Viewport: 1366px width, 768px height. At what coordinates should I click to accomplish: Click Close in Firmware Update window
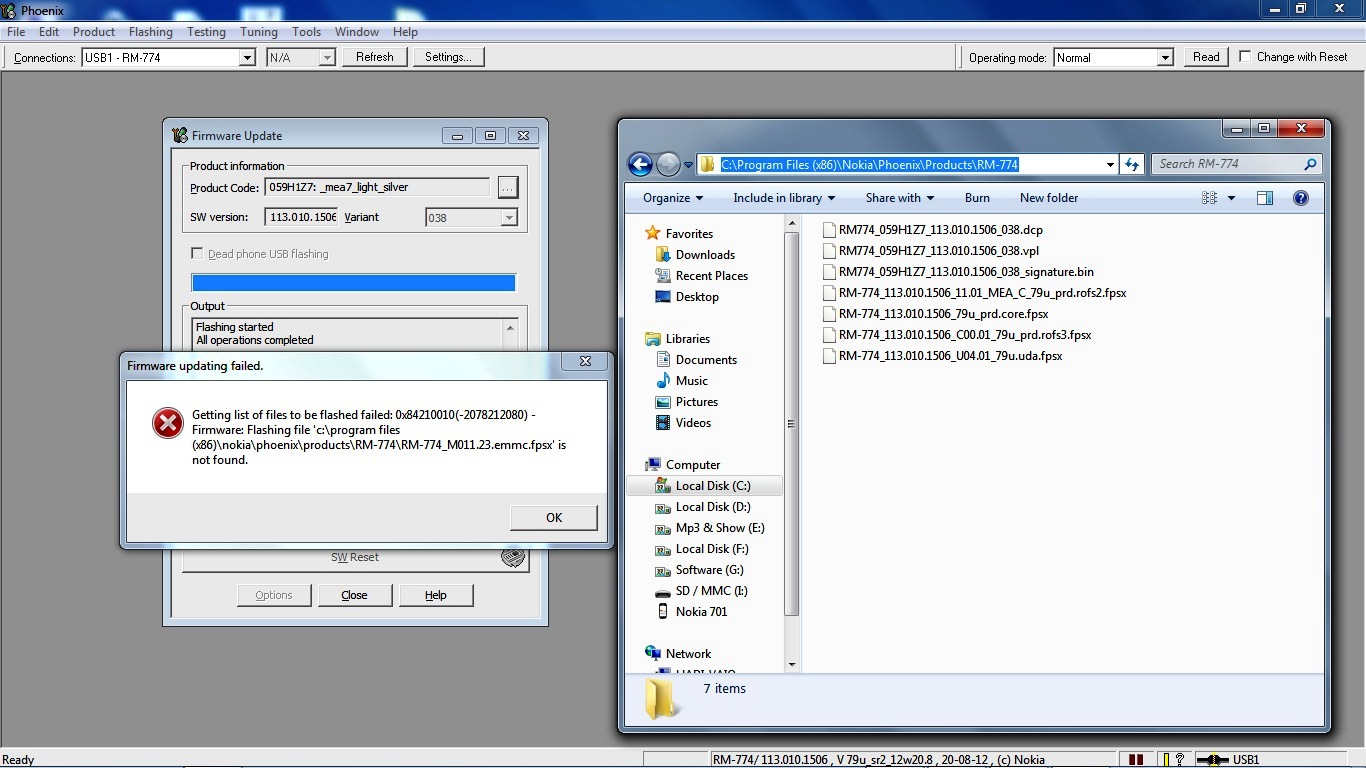(x=354, y=595)
